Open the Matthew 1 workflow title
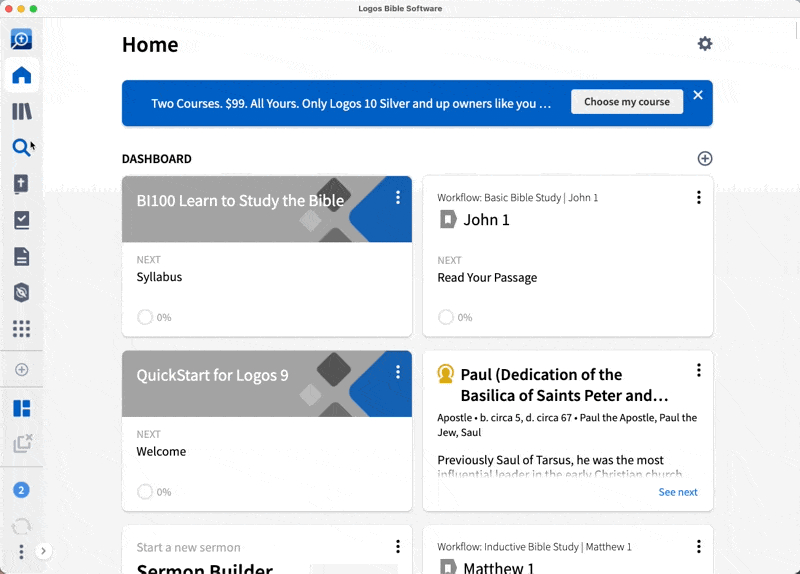The image size is (800, 574). (x=498, y=567)
